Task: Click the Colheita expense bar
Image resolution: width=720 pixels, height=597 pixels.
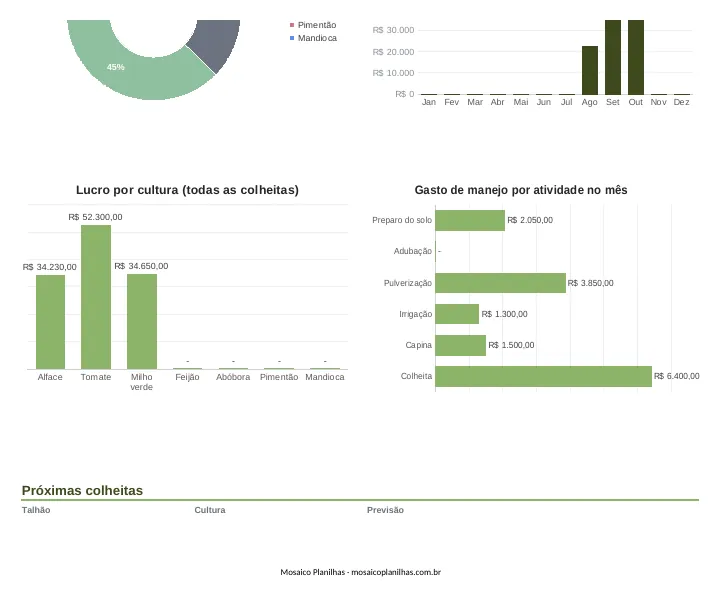Action: [544, 376]
